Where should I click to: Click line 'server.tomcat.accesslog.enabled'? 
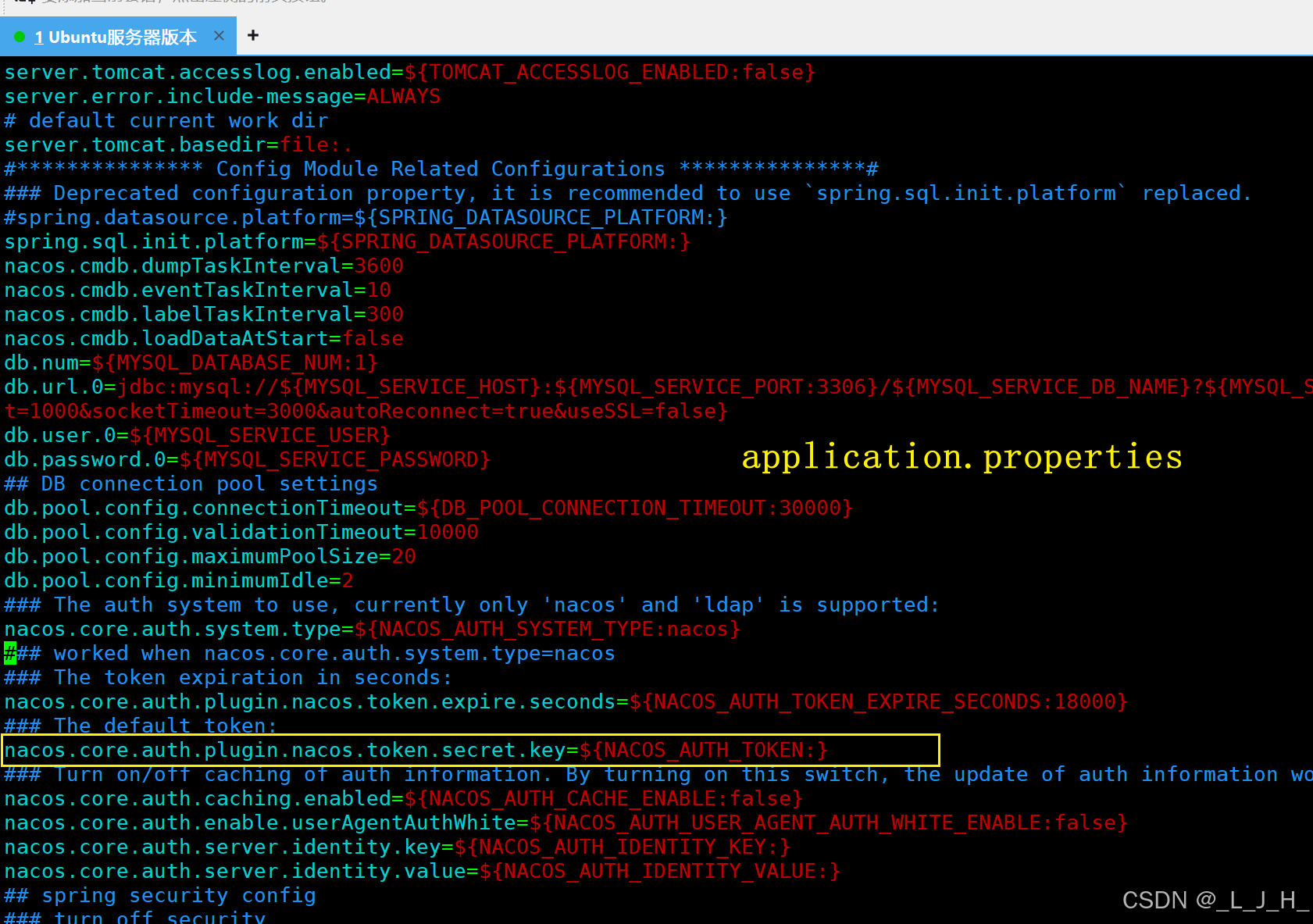click(x=410, y=72)
